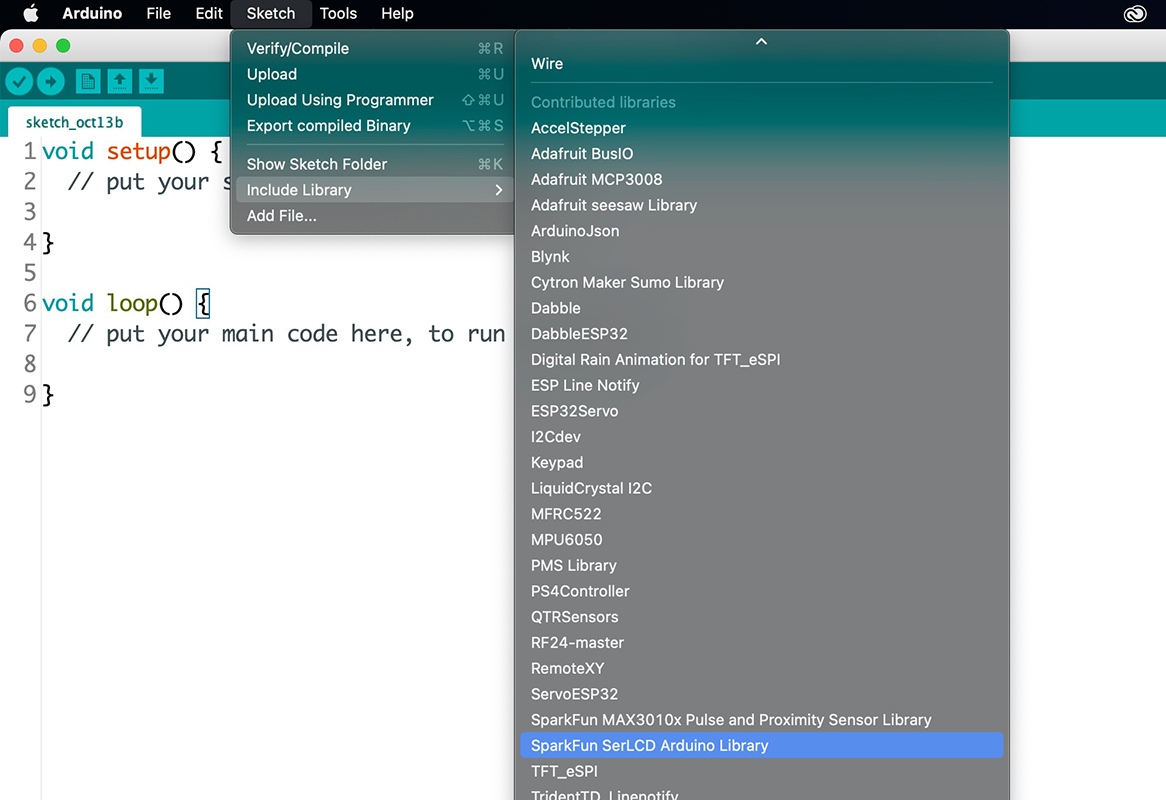Click the closing brace on line 9

[48, 394]
